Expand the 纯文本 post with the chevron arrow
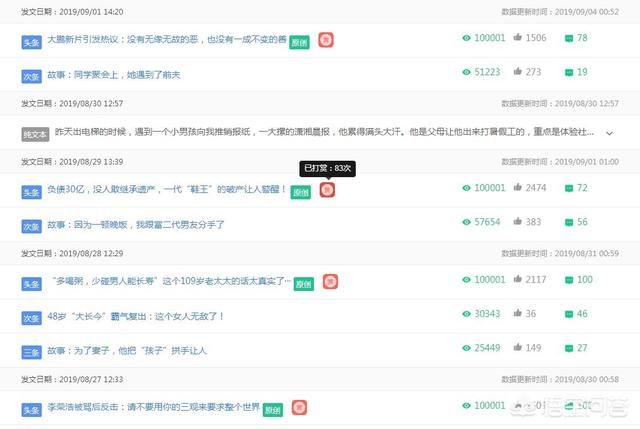The width and height of the screenshot is (640, 429). 608,132
